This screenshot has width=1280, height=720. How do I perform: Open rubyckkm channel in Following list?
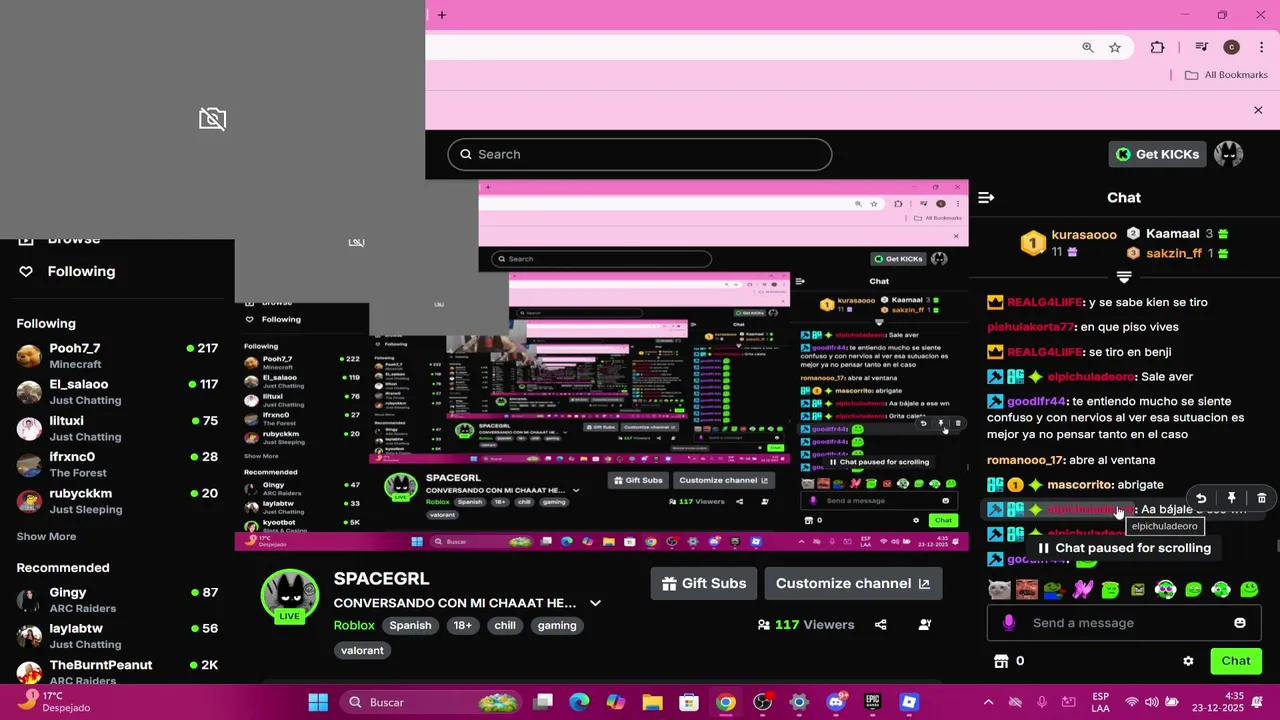(x=117, y=500)
